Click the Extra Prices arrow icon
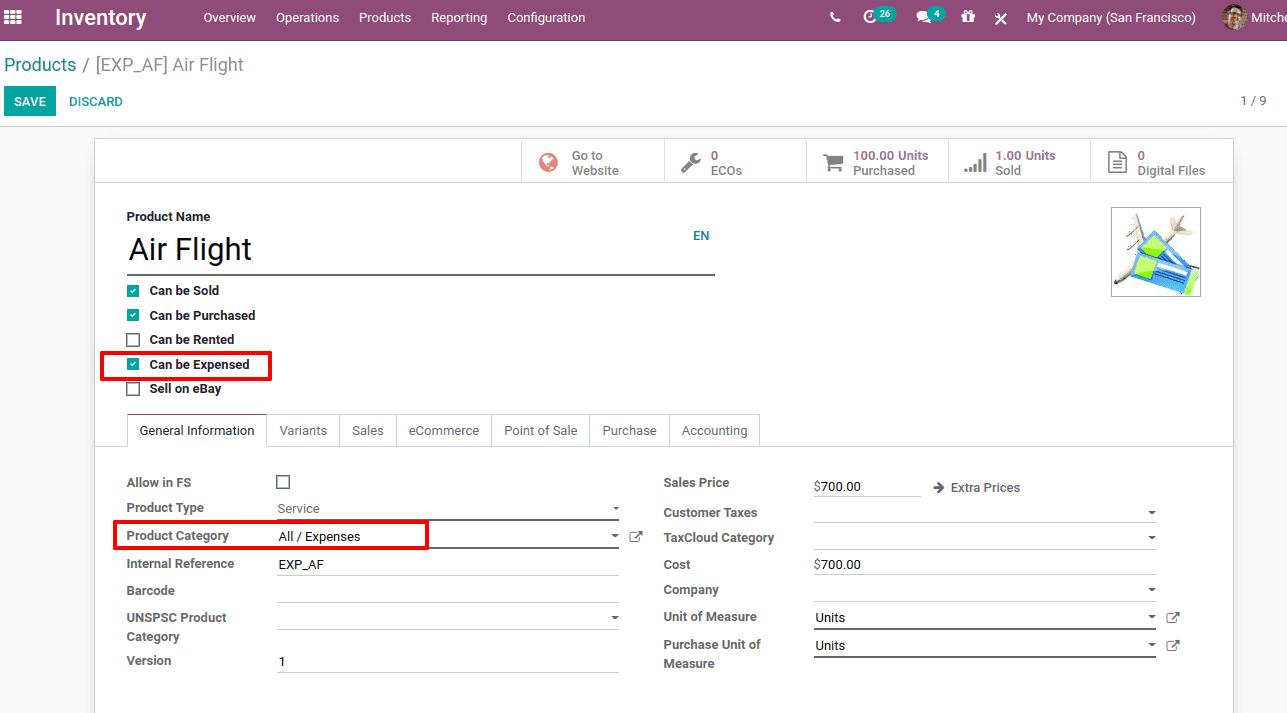 point(938,488)
